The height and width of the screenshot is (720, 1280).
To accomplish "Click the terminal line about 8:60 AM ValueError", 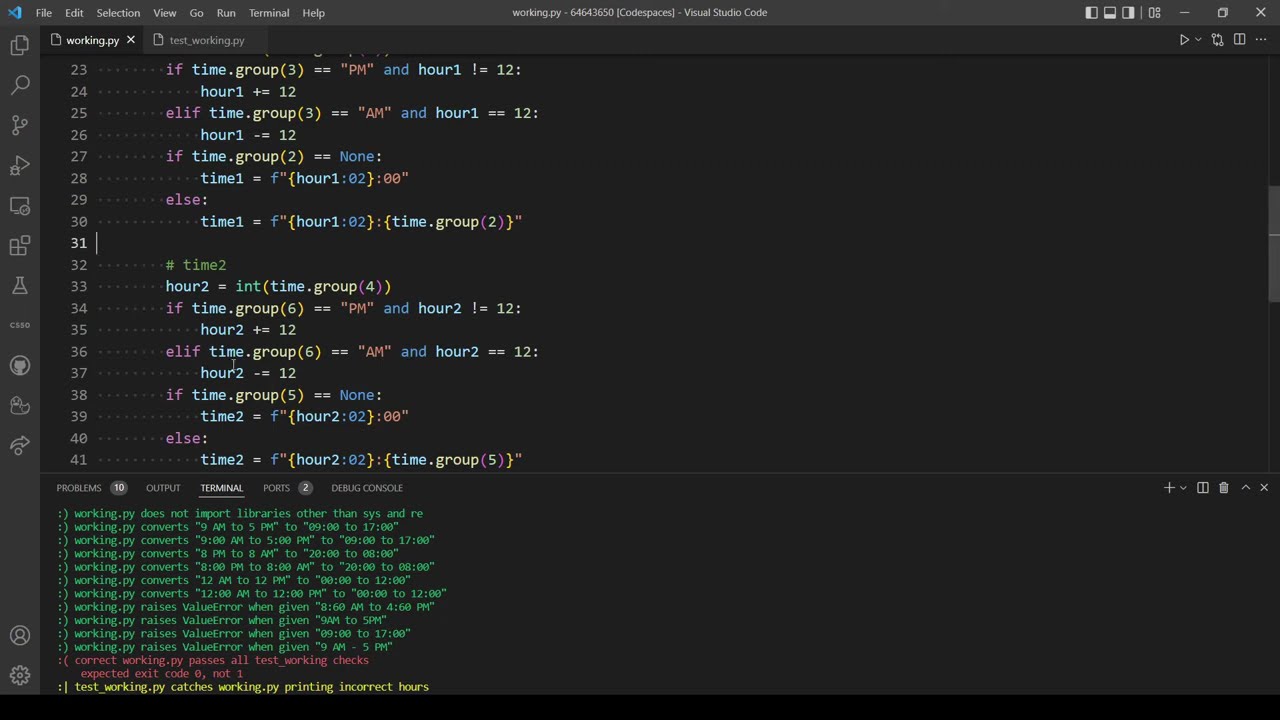I will click(x=246, y=607).
